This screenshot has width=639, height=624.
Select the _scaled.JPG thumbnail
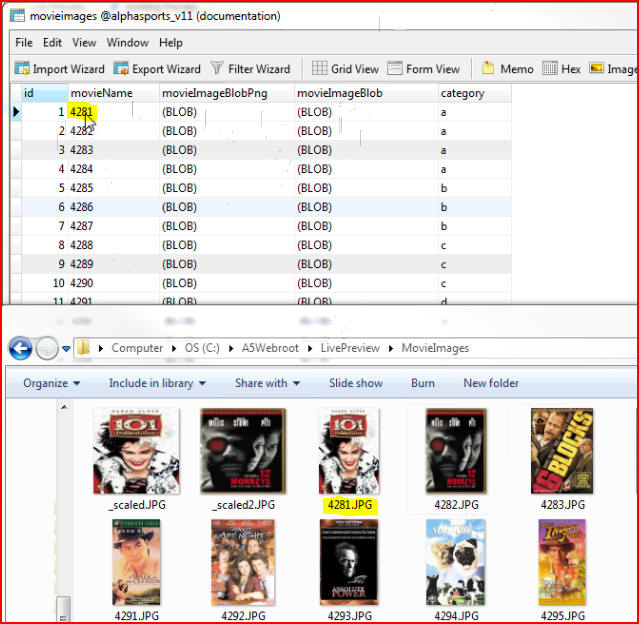tap(136, 451)
